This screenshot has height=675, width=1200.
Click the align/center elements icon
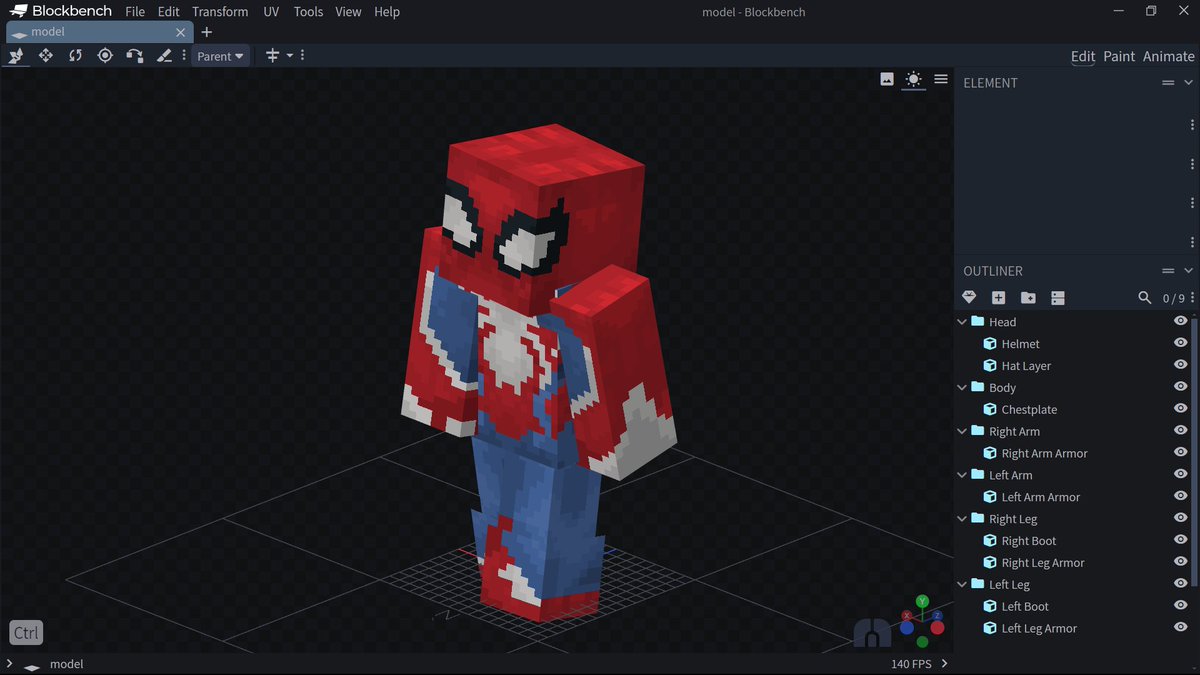coord(272,56)
